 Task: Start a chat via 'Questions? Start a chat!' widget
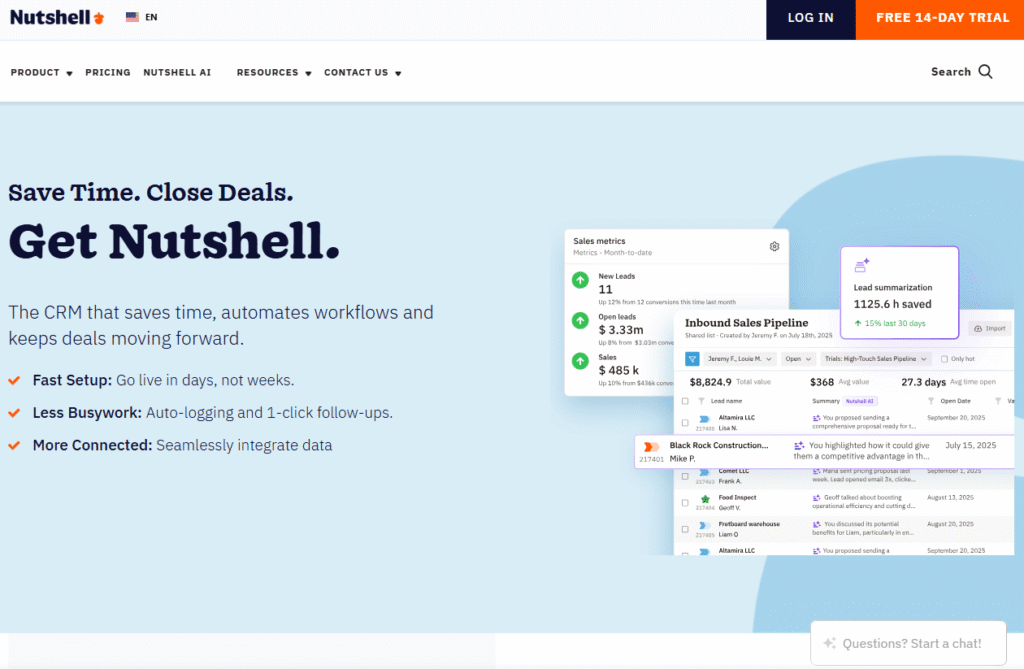(908, 644)
